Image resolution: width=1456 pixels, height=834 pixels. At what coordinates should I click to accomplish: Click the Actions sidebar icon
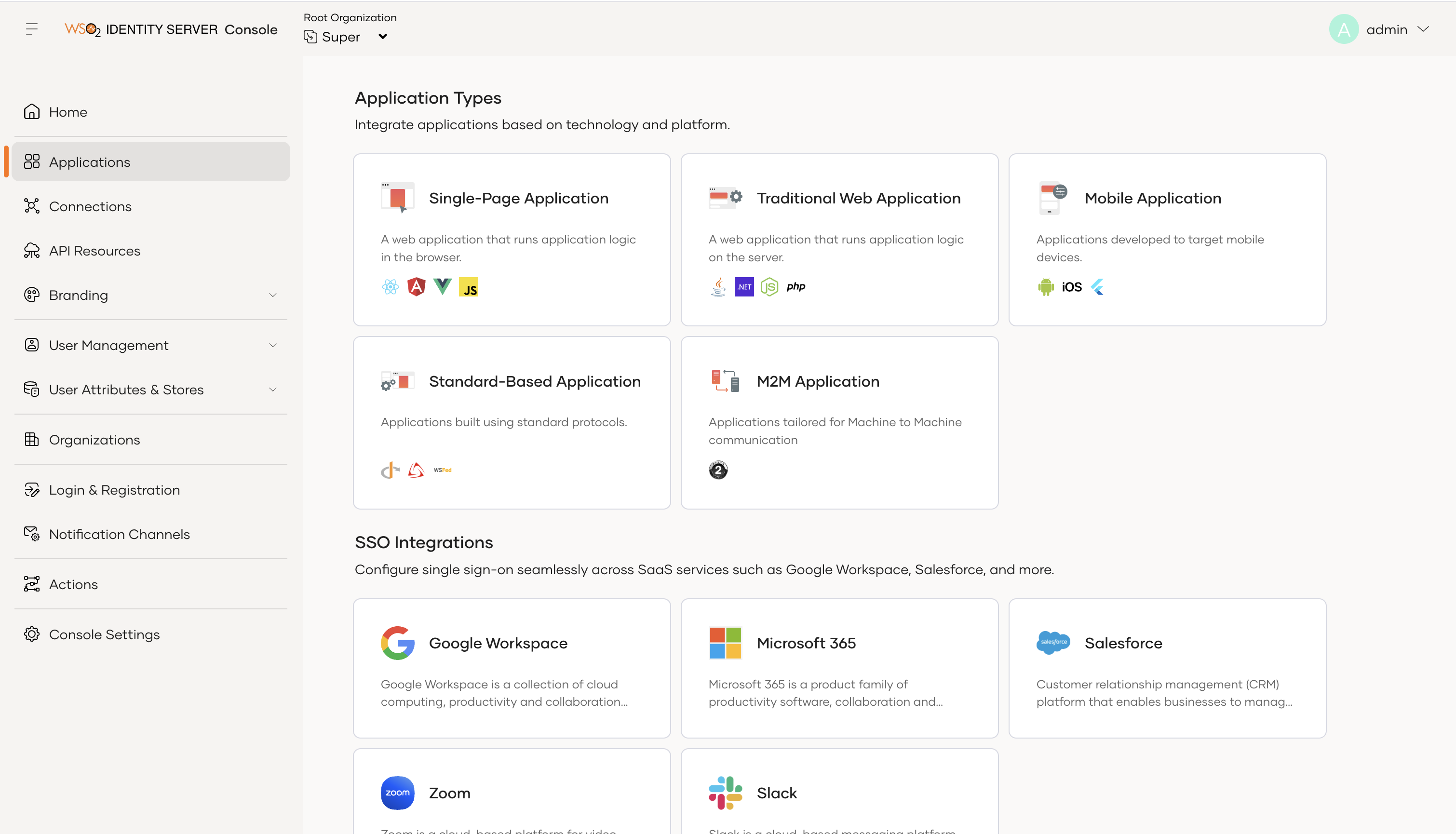pyautogui.click(x=31, y=584)
